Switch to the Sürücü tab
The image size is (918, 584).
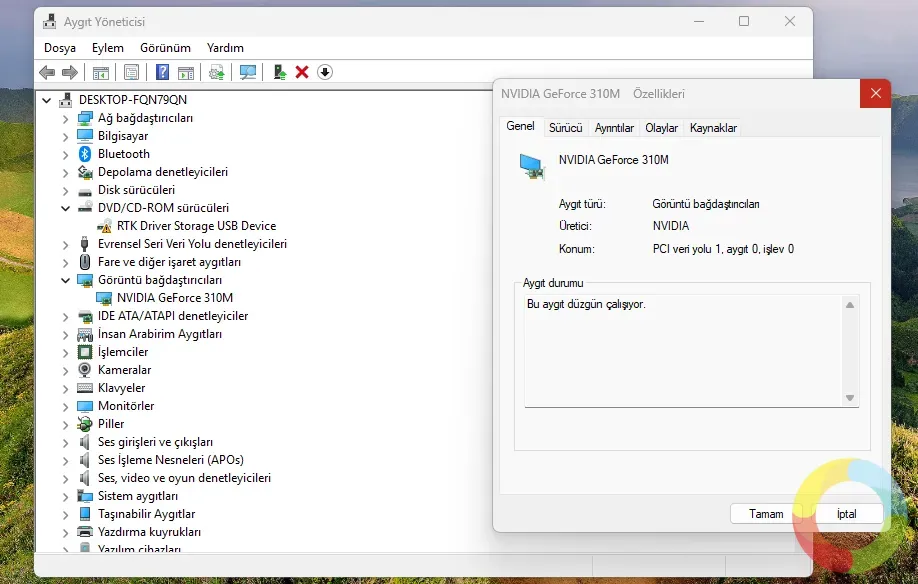(x=566, y=128)
